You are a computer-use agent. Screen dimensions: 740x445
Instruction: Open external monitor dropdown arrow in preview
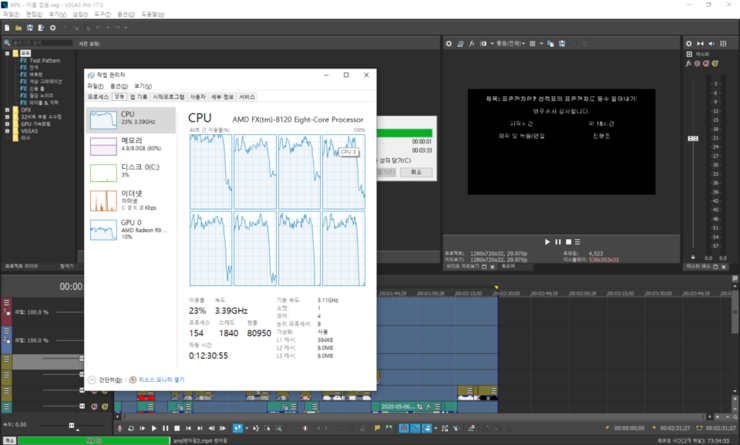click(492, 43)
